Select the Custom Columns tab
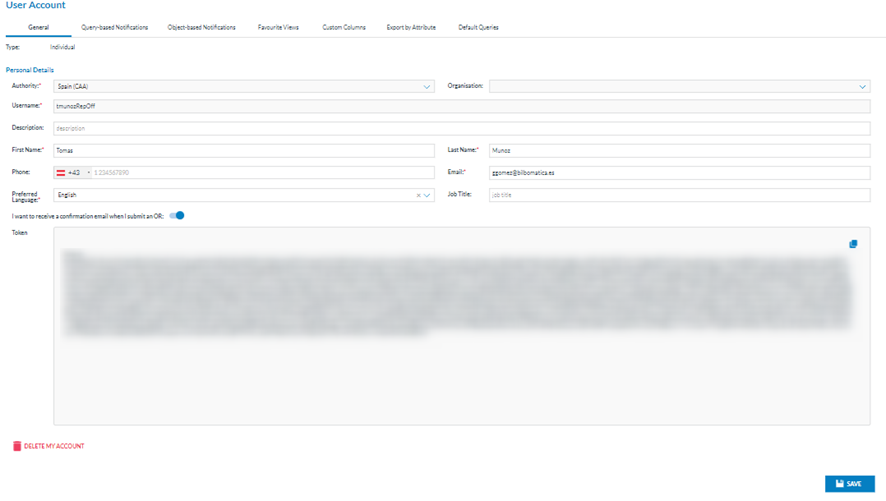 click(x=343, y=28)
